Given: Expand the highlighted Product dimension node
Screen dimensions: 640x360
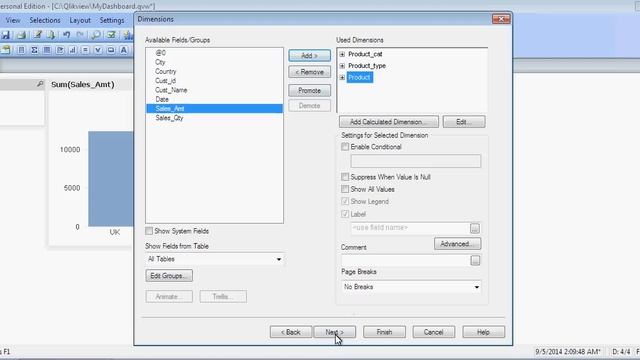Looking at the screenshot, I should [x=342, y=78].
